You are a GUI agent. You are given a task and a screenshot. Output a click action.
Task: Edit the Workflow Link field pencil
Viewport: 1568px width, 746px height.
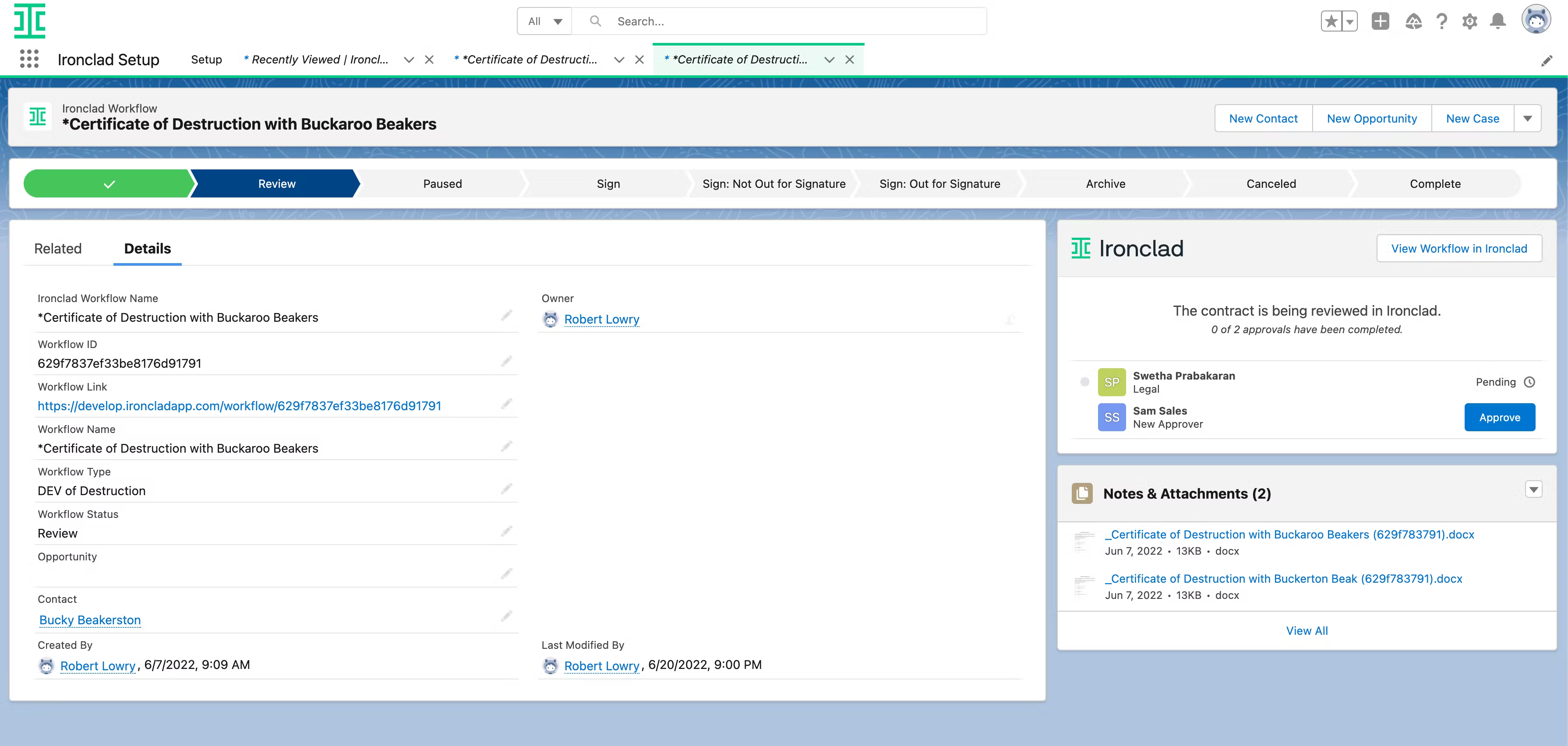506,403
